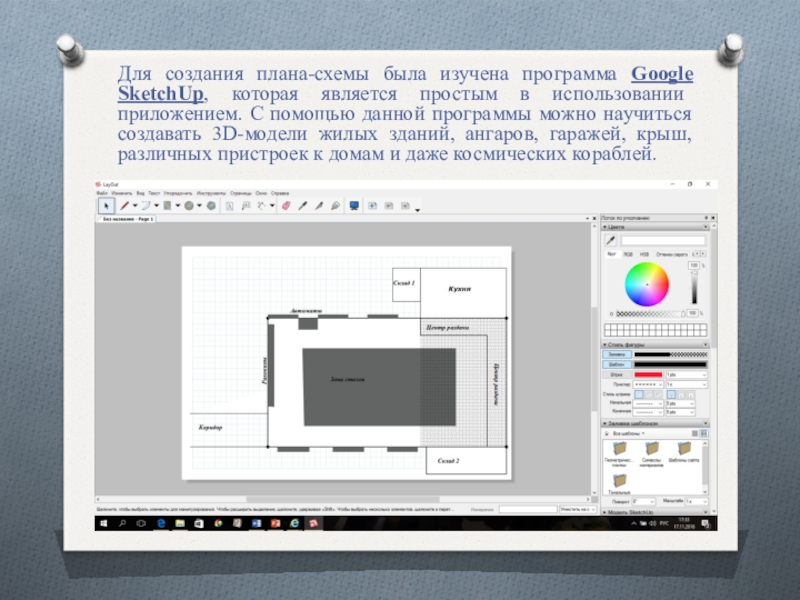Image resolution: width=800 pixels, height=600 pixels.
Task: Pick a color from the color wheel
Action: 646,286
